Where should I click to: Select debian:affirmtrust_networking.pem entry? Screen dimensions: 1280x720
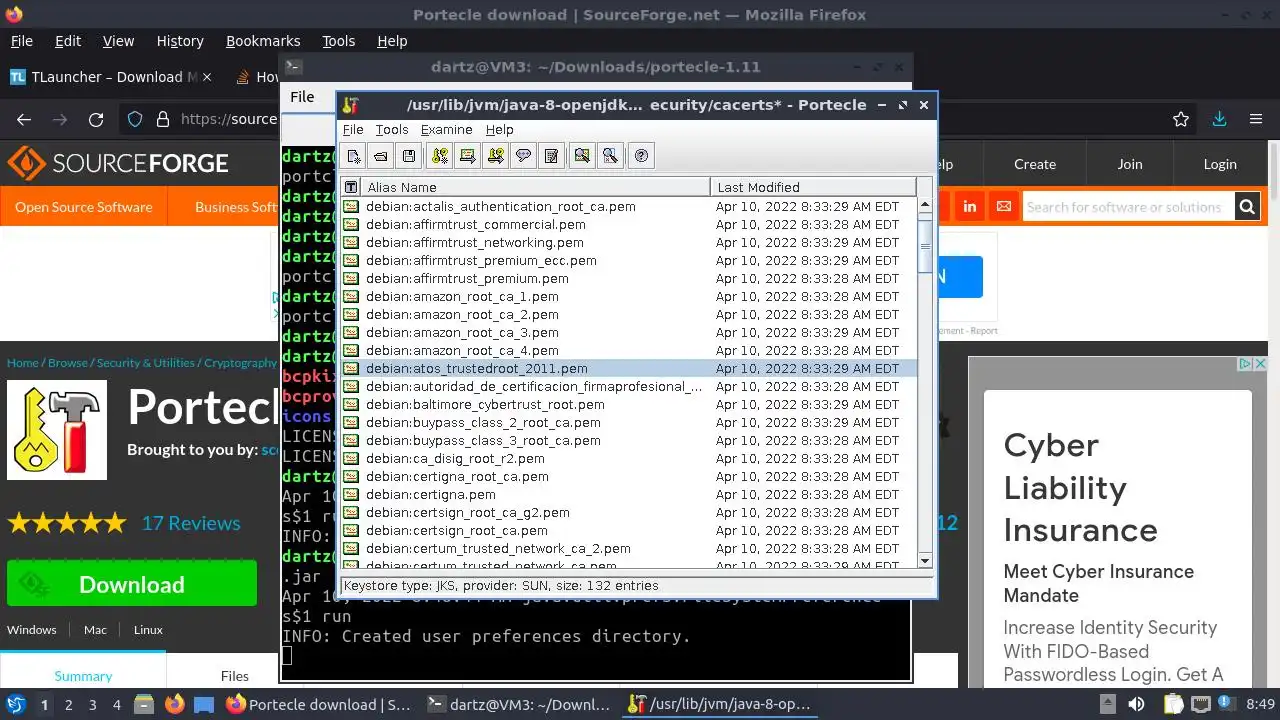[629, 242]
